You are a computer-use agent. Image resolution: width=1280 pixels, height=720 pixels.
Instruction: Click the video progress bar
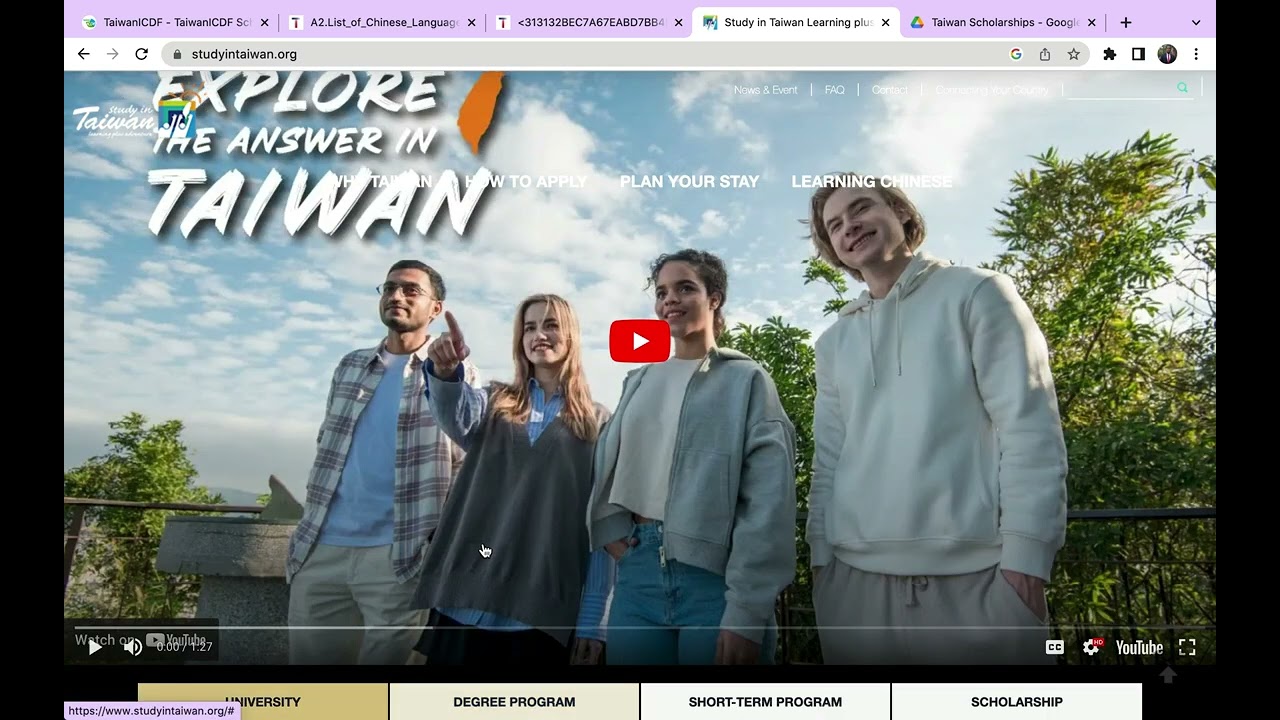coord(640,628)
